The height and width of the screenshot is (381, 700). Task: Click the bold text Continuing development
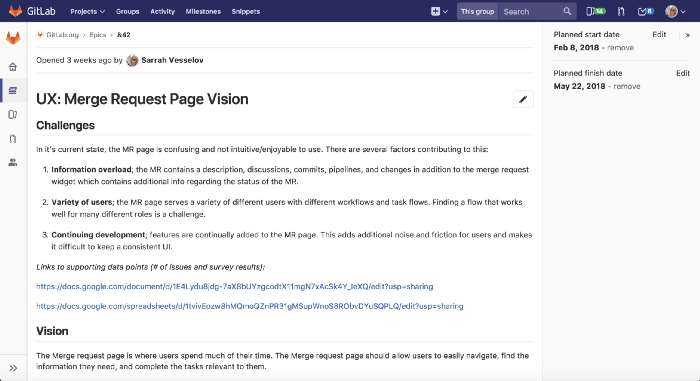click(98, 235)
